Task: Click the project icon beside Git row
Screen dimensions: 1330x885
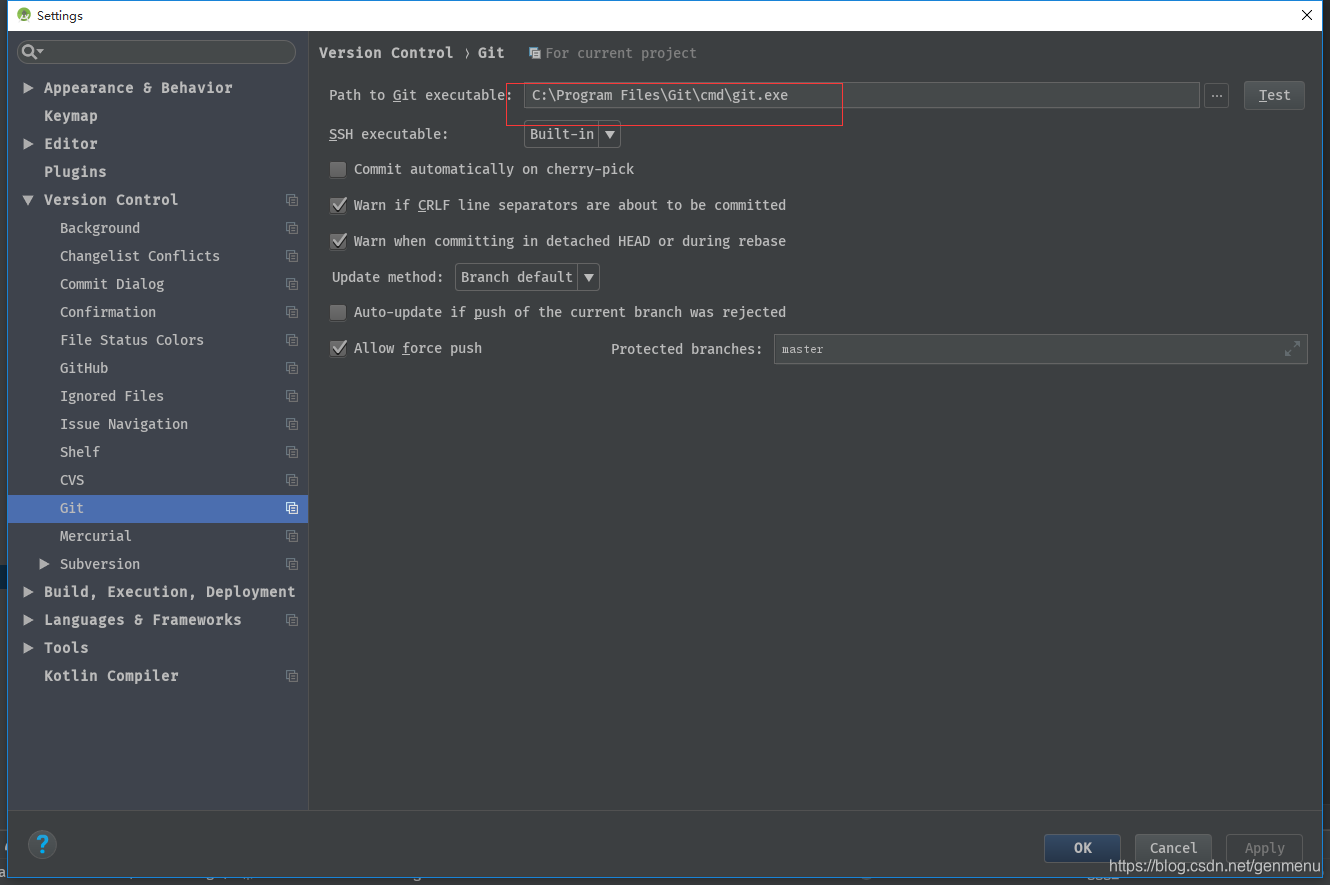Action: 292,508
